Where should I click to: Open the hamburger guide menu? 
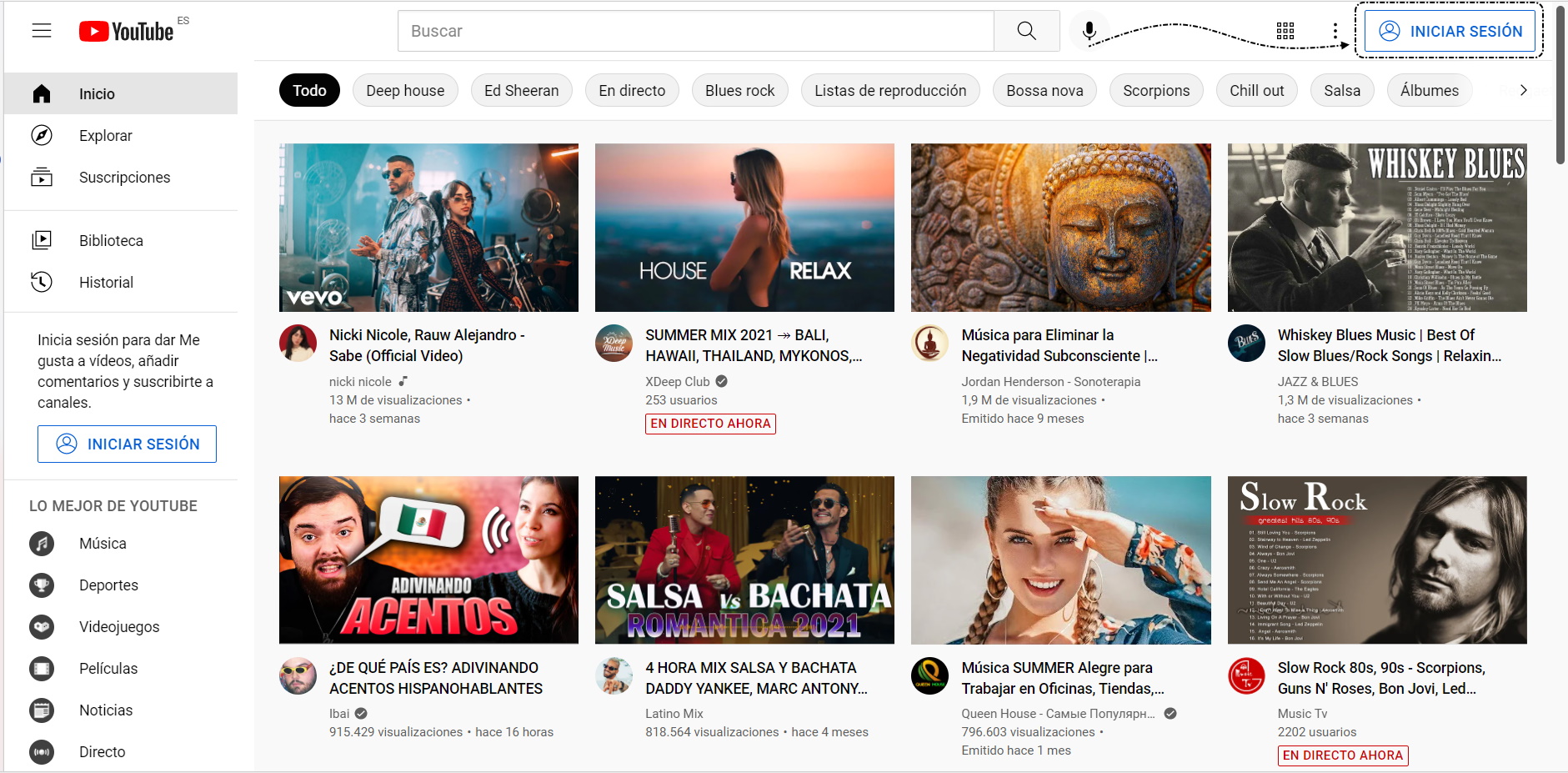point(42,31)
